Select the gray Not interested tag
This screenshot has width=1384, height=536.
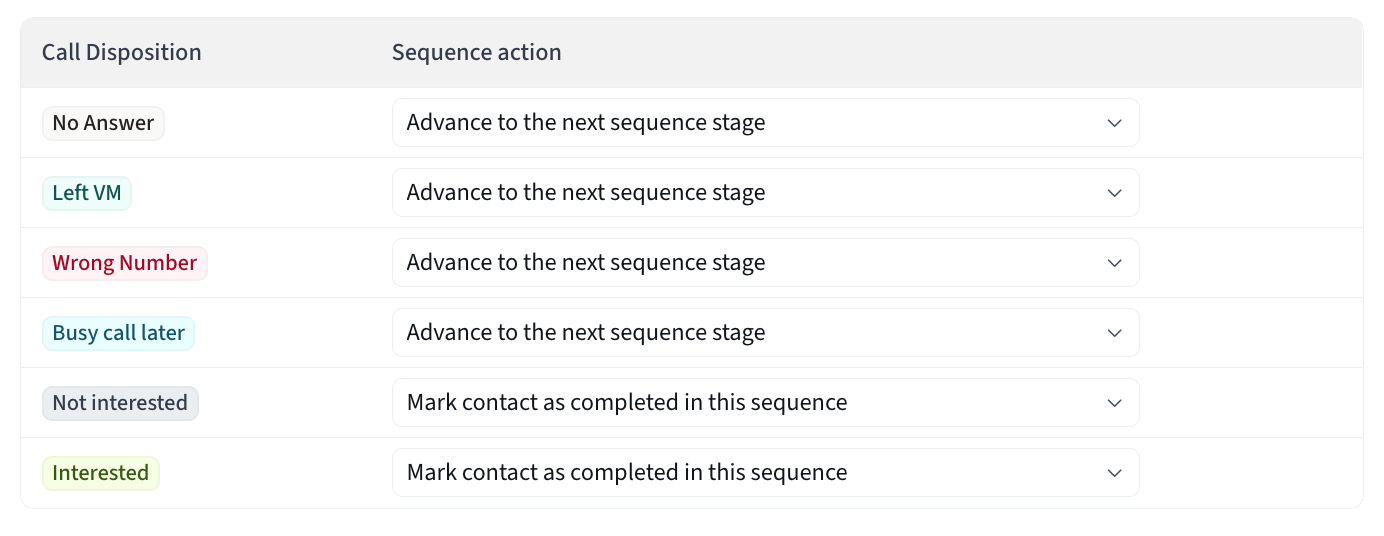120,403
